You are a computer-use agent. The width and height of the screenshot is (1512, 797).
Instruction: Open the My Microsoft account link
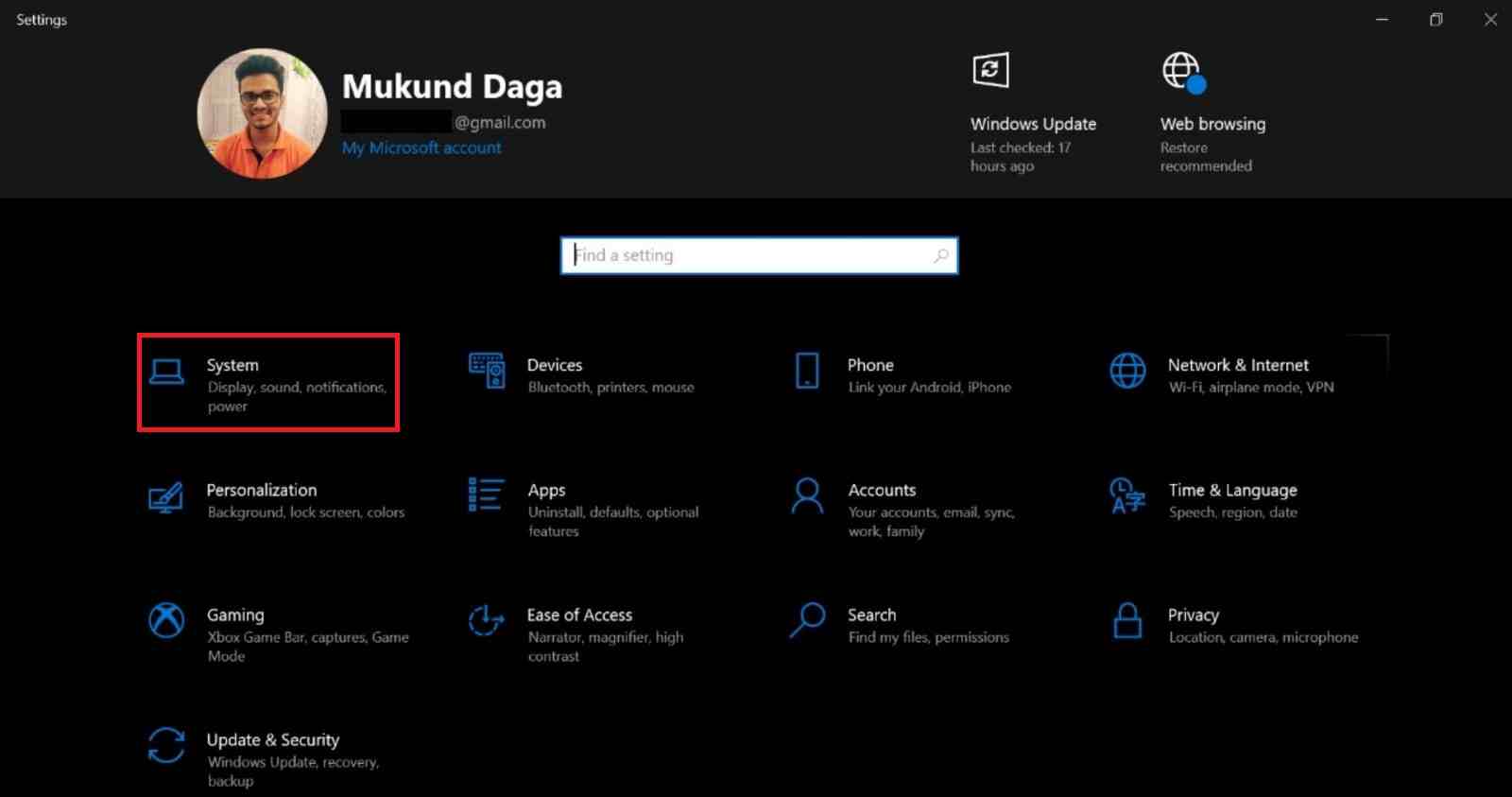[421, 147]
